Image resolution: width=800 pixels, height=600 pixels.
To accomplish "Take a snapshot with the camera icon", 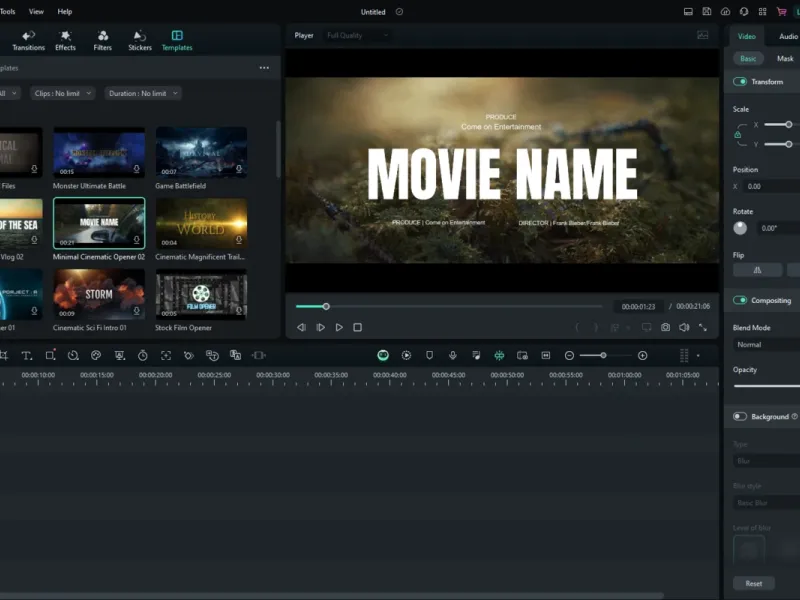I will click(x=665, y=327).
